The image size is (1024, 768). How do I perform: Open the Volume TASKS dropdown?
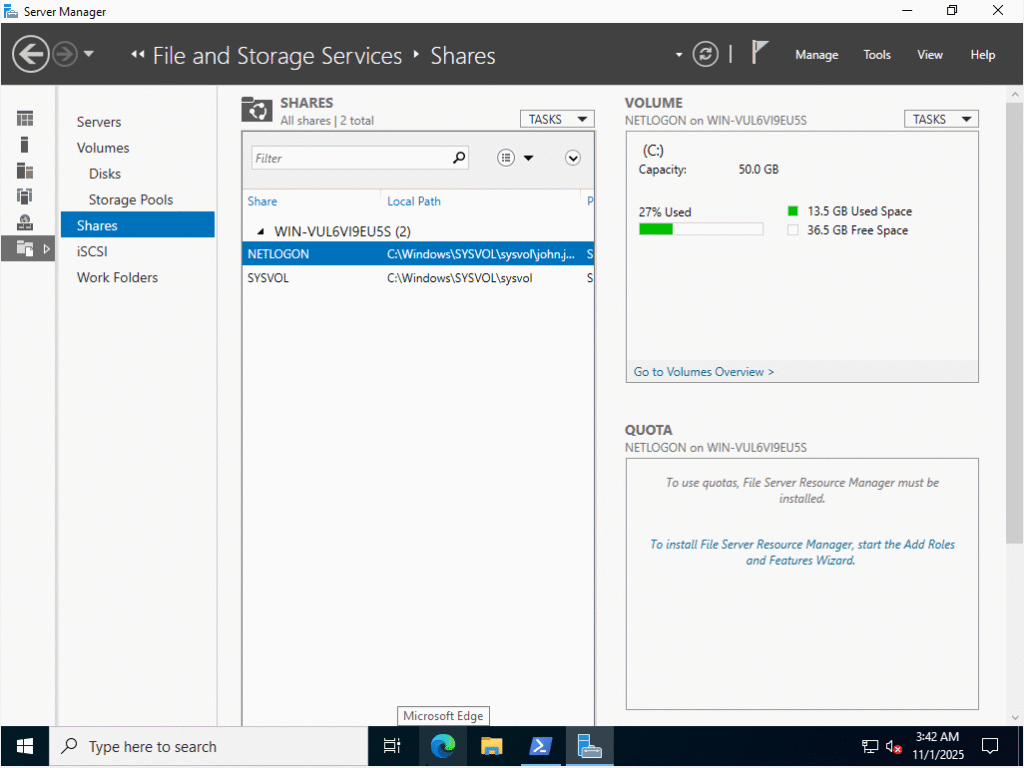coord(940,119)
